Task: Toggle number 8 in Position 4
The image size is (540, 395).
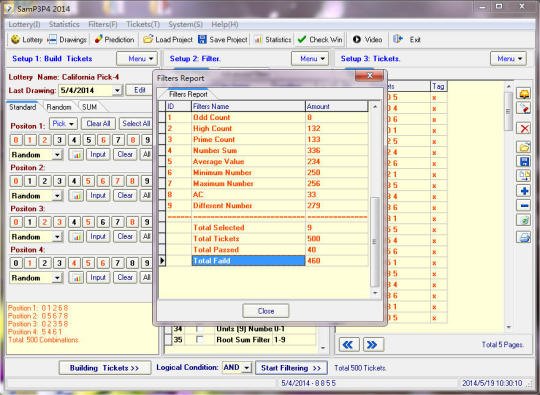Action: (132, 263)
